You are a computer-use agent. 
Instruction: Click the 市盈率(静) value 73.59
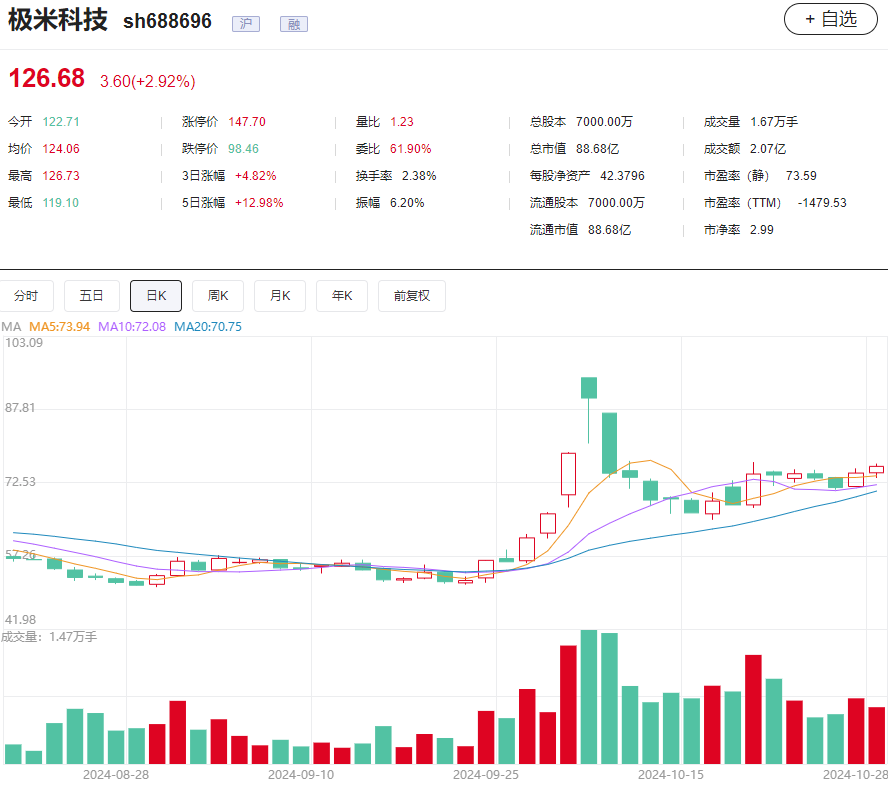801,176
